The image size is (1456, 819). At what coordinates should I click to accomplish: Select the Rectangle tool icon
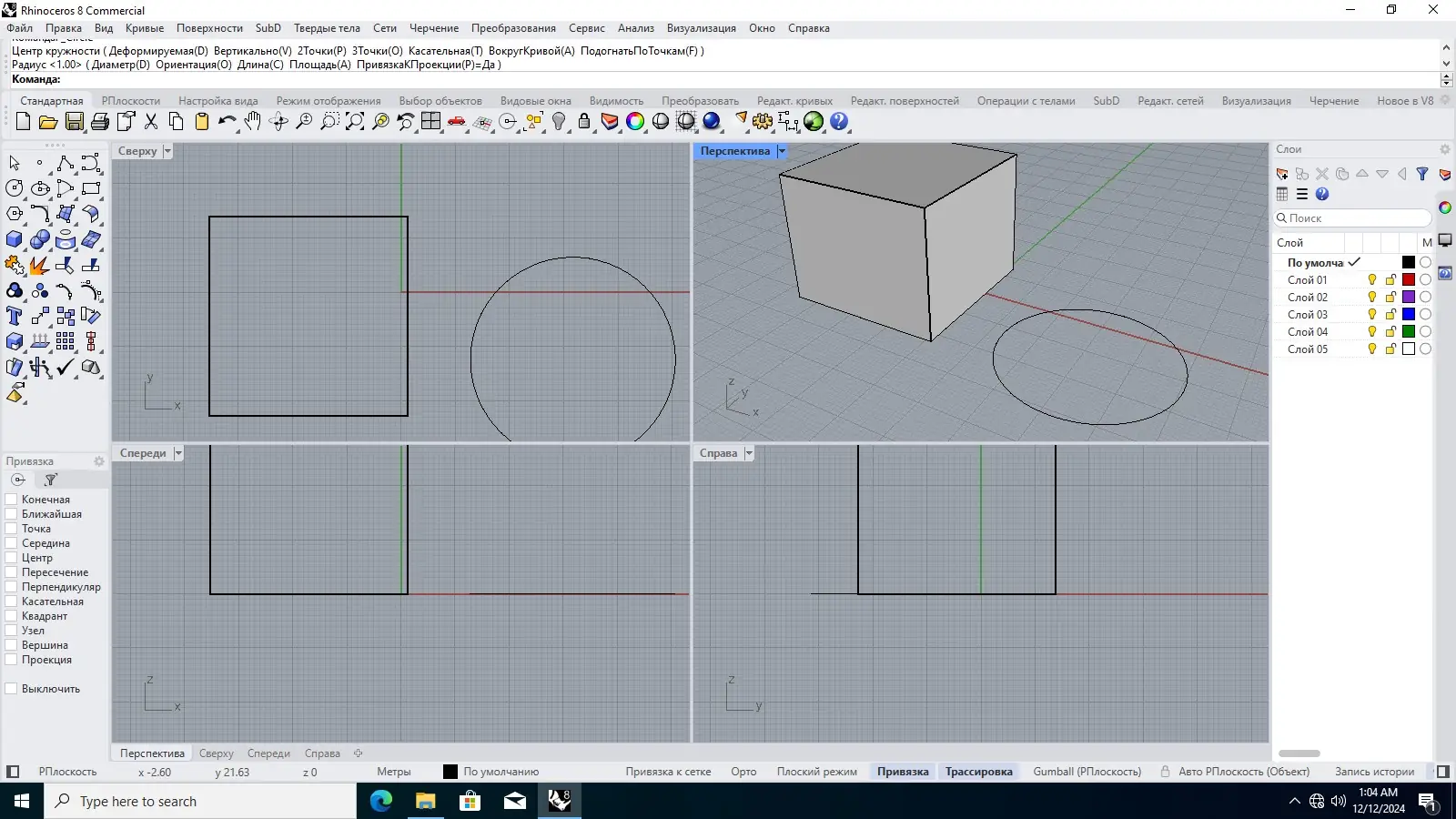coord(91,188)
